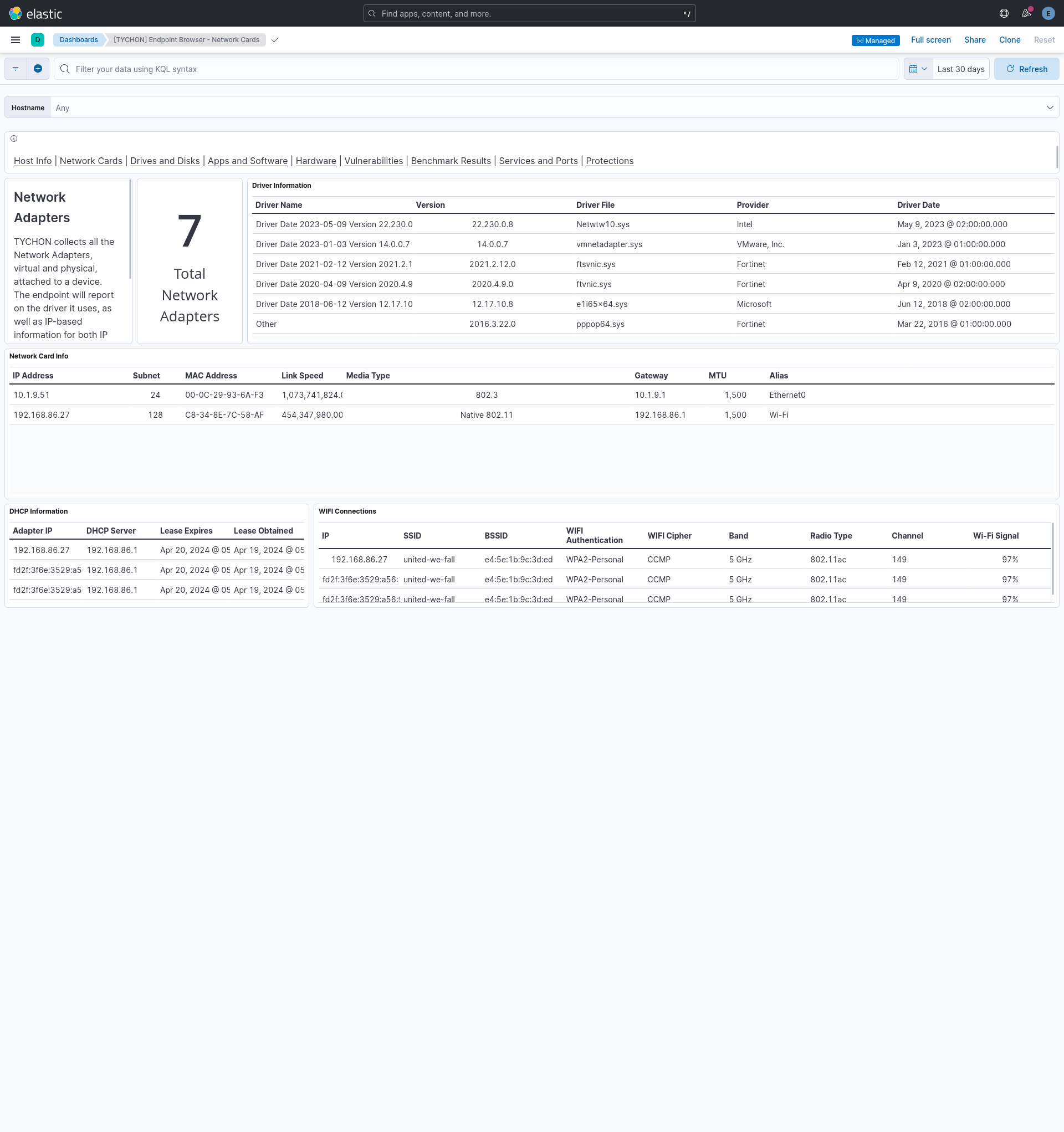Clone the dashboard
Image resolution: width=1064 pixels, height=1132 pixels.
click(1009, 40)
